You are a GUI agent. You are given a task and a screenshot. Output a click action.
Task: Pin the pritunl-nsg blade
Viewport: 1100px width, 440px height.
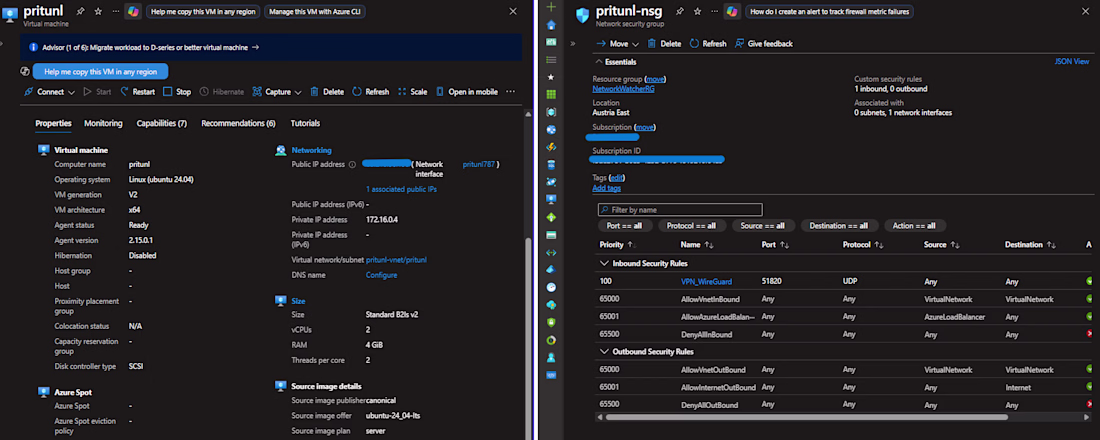pos(679,12)
